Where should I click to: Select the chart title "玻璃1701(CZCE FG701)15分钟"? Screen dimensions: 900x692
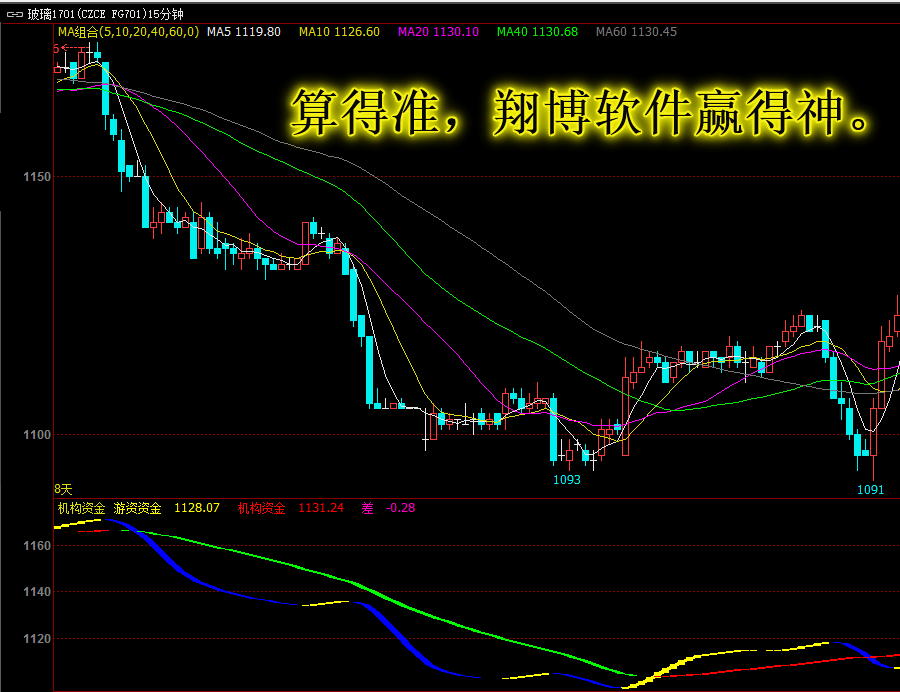tap(106, 14)
